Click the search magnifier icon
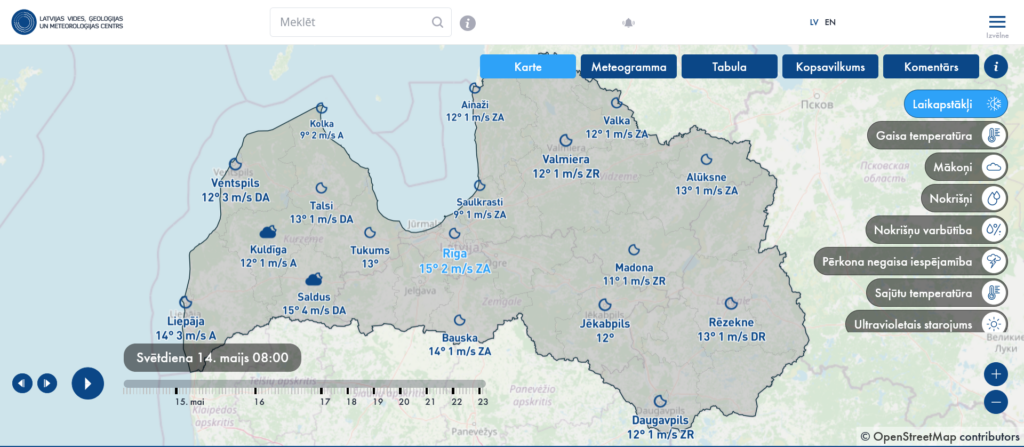The width and height of the screenshot is (1024, 447). pos(437,22)
